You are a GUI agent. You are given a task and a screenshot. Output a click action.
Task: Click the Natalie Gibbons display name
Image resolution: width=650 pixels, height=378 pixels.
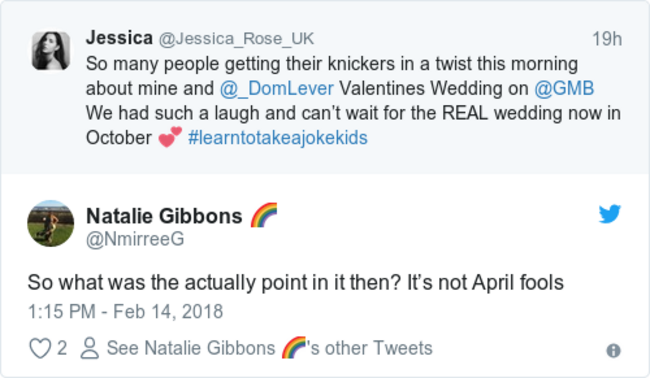coord(164,216)
